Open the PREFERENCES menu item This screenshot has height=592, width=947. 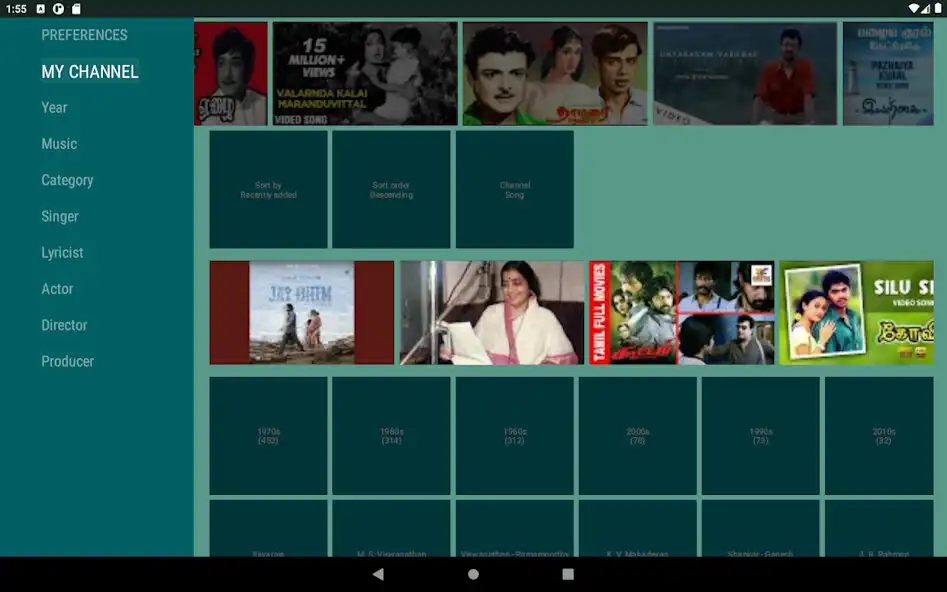pyautogui.click(x=85, y=35)
